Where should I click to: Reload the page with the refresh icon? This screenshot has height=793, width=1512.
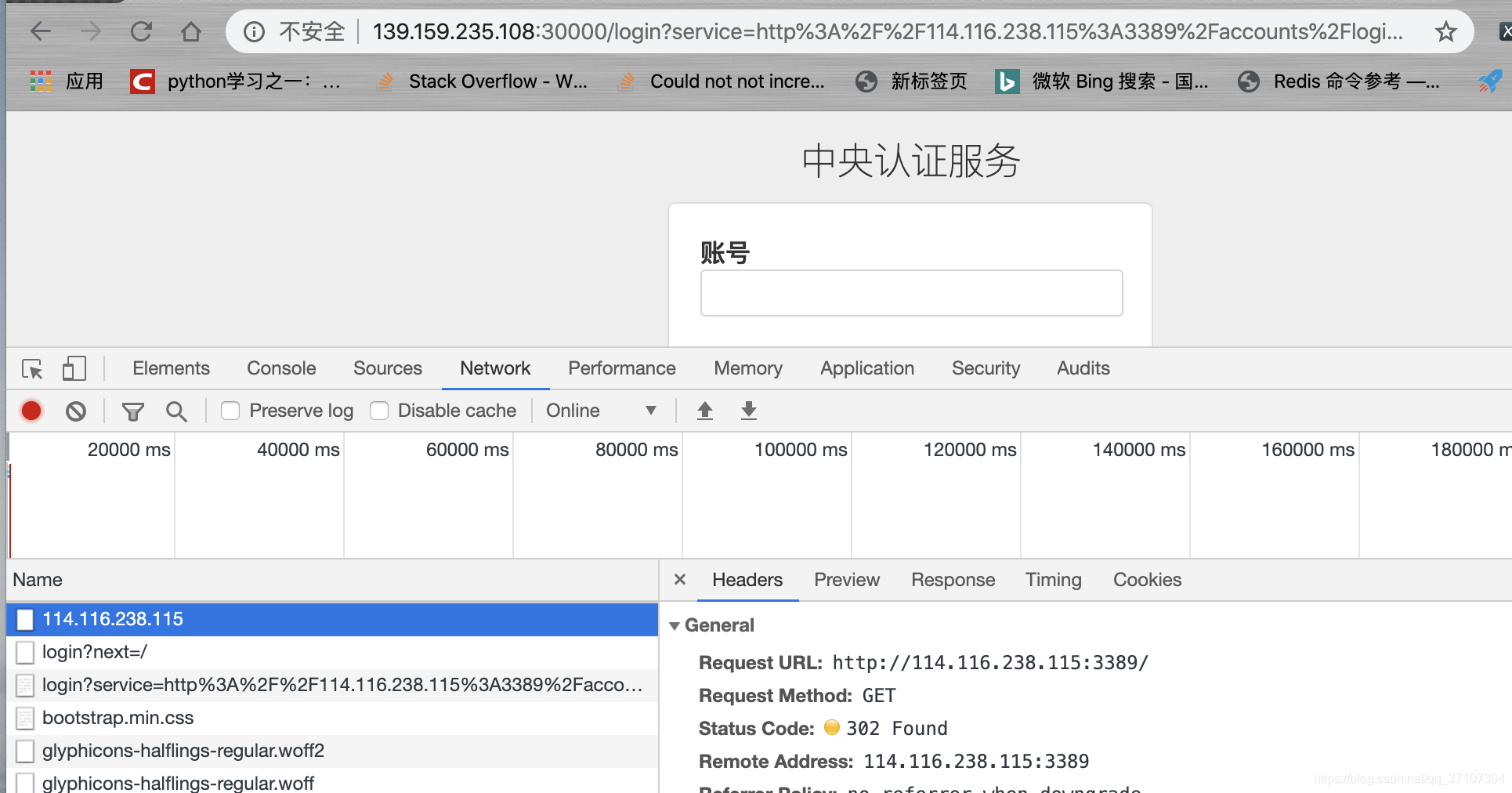click(x=141, y=31)
